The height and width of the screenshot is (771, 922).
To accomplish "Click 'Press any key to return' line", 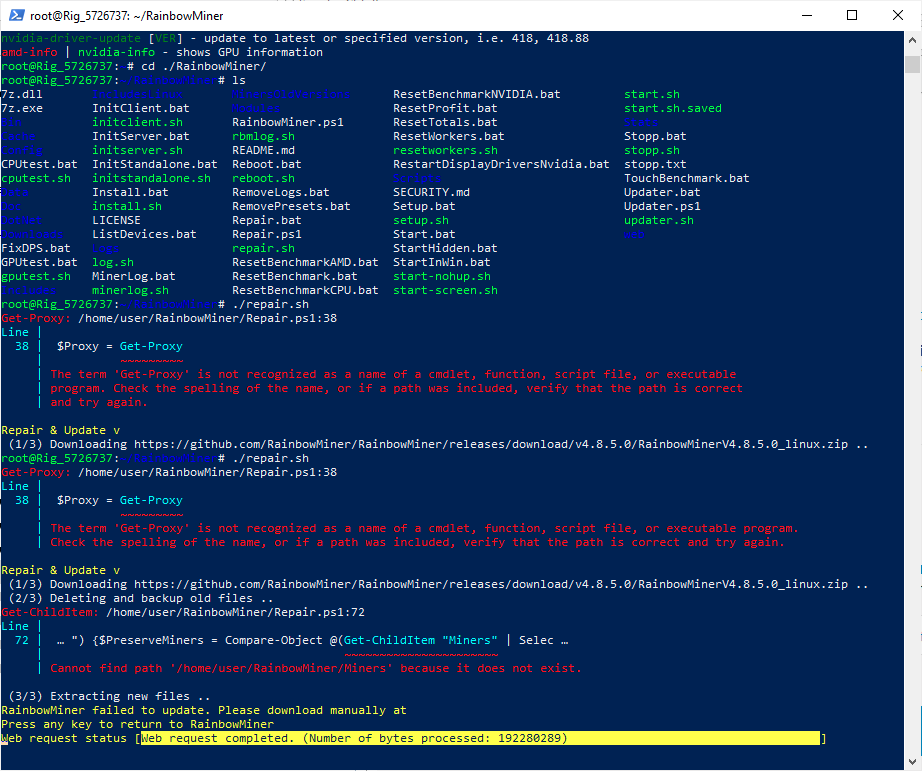I will (x=138, y=725).
